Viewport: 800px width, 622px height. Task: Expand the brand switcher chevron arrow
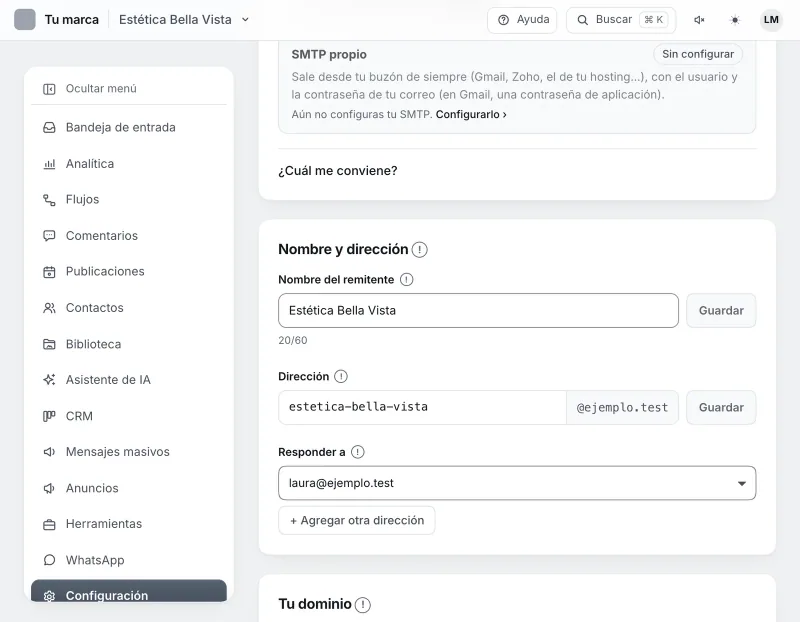(x=245, y=19)
